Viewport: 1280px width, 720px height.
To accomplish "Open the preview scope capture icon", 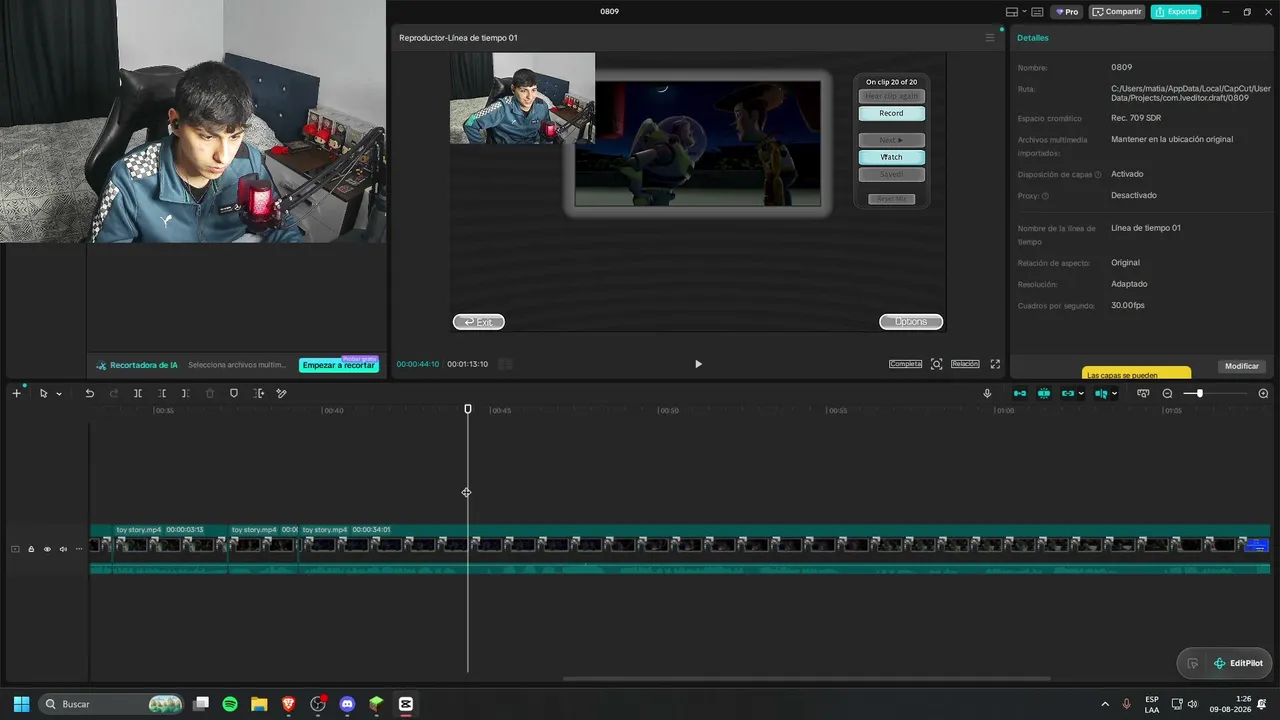I will (x=936, y=364).
